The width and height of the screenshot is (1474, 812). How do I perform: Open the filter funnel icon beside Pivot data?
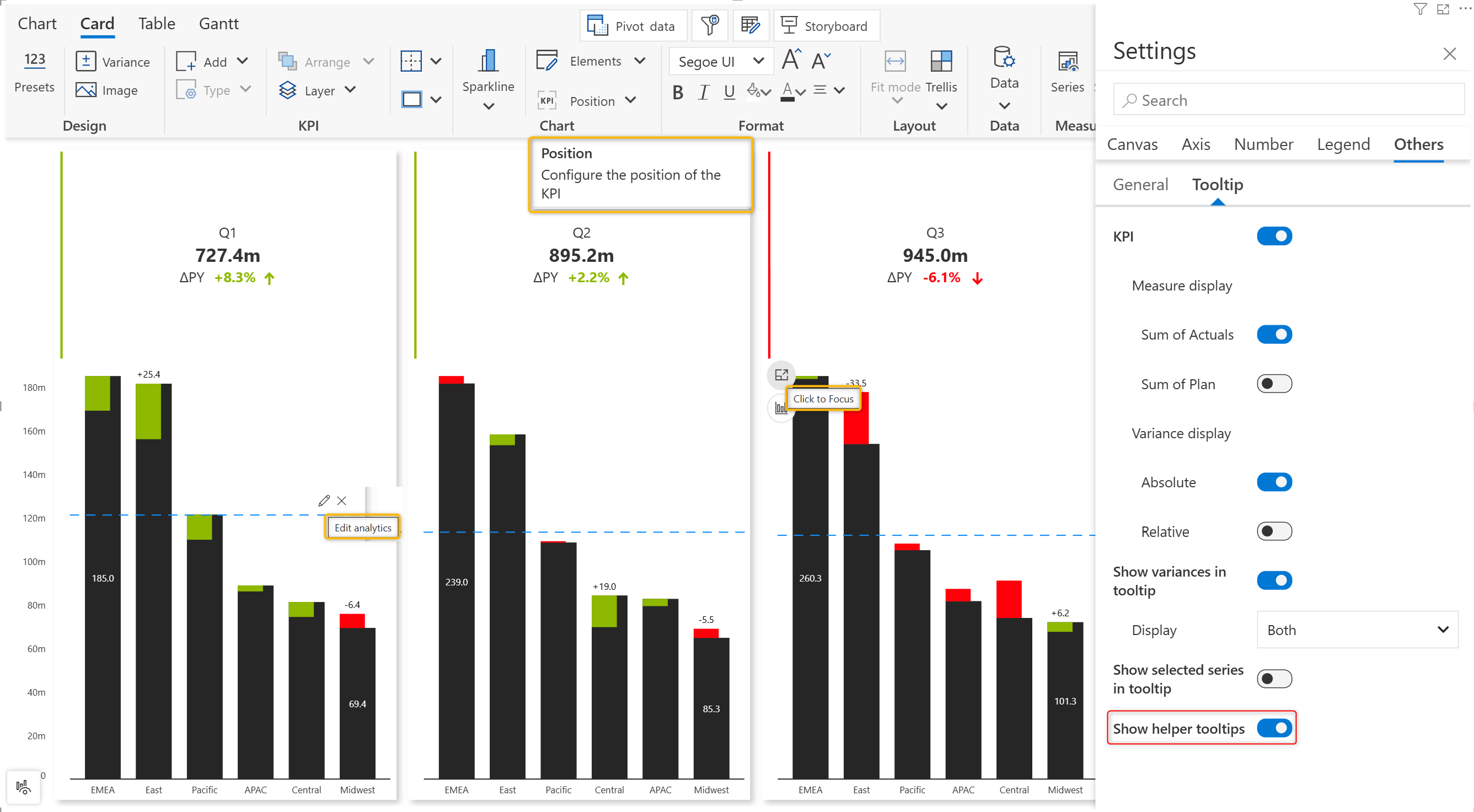click(x=710, y=26)
